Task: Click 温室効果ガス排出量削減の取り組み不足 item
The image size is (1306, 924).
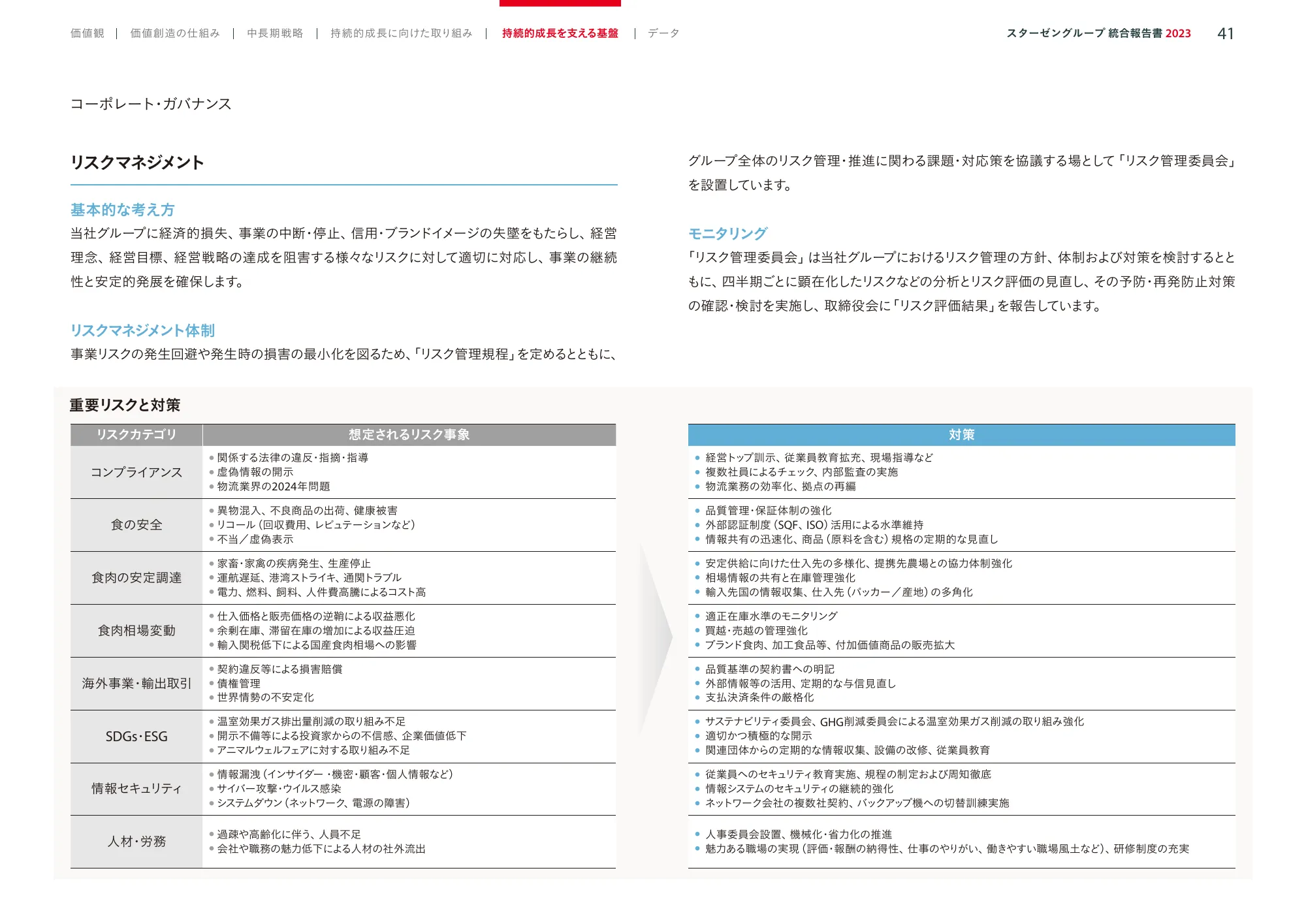Action: pyautogui.click(x=311, y=722)
